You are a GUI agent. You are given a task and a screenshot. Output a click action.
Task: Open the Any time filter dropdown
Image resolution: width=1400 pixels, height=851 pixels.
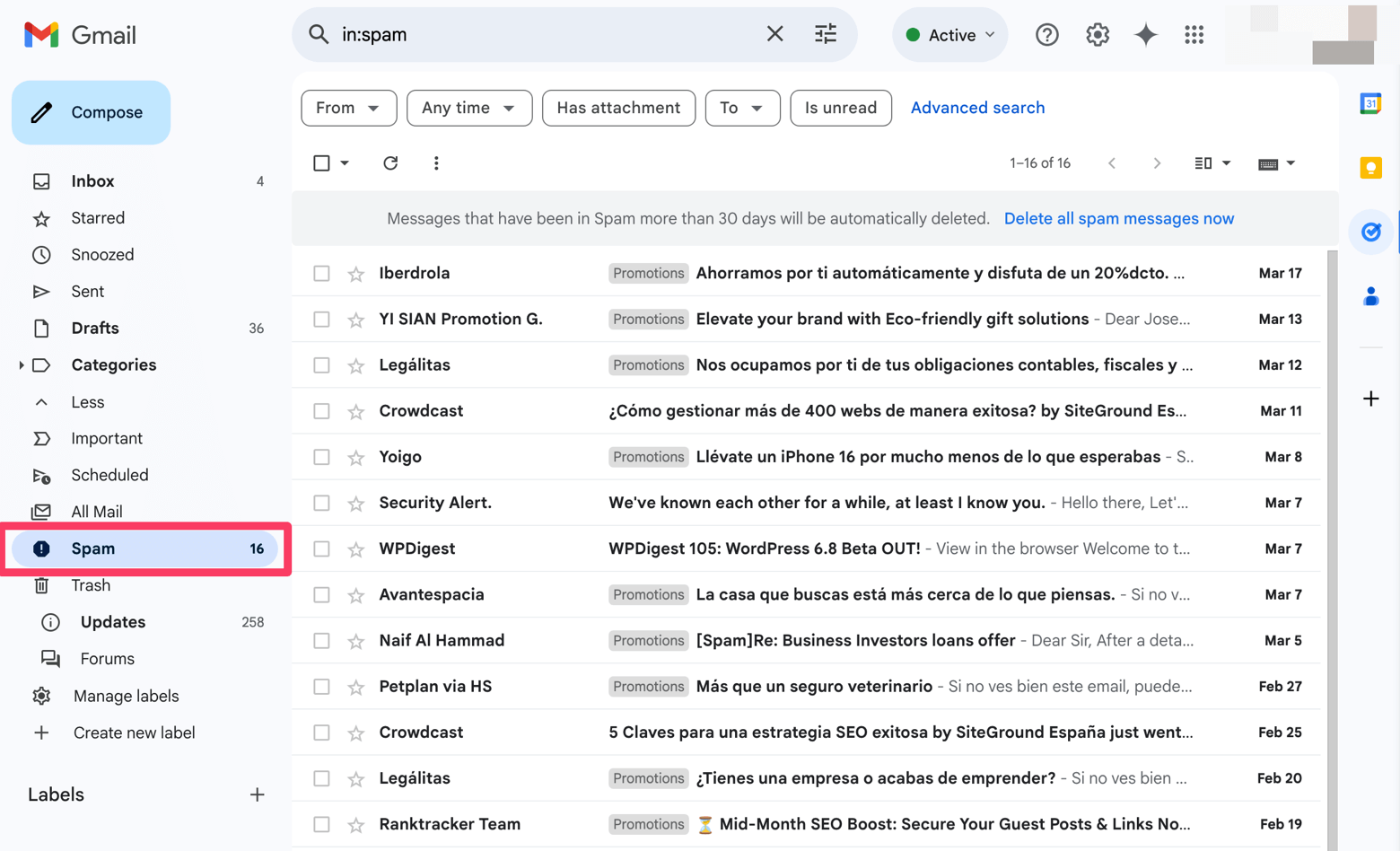click(468, 108)
